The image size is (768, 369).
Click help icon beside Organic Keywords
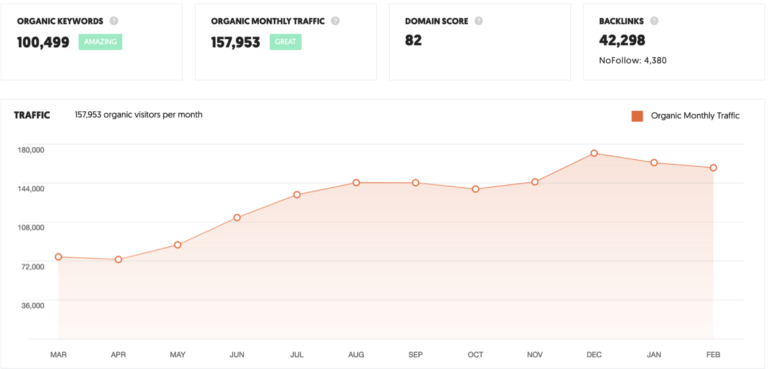click(114, 21)
